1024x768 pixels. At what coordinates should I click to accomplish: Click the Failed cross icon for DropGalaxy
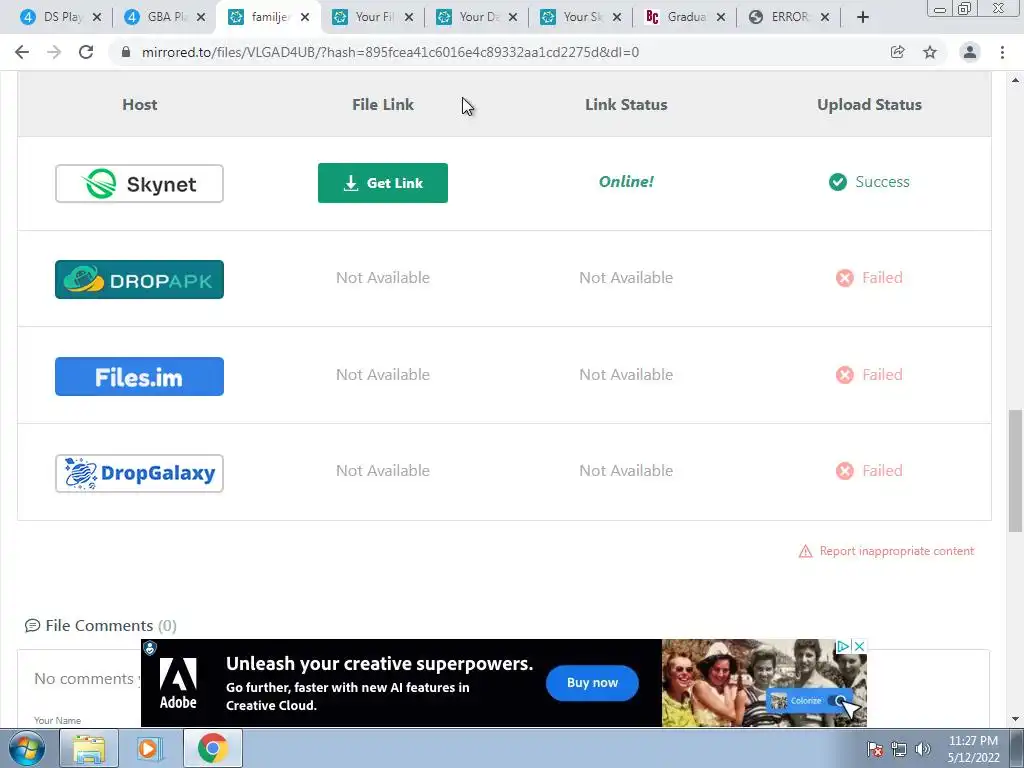[x=844, y=471]
